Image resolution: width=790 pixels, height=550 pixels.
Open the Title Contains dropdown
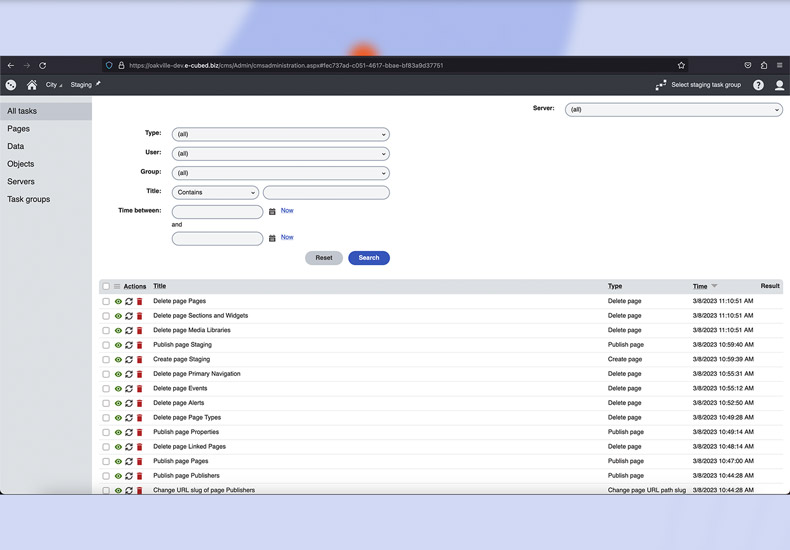(x=215, y=192)
